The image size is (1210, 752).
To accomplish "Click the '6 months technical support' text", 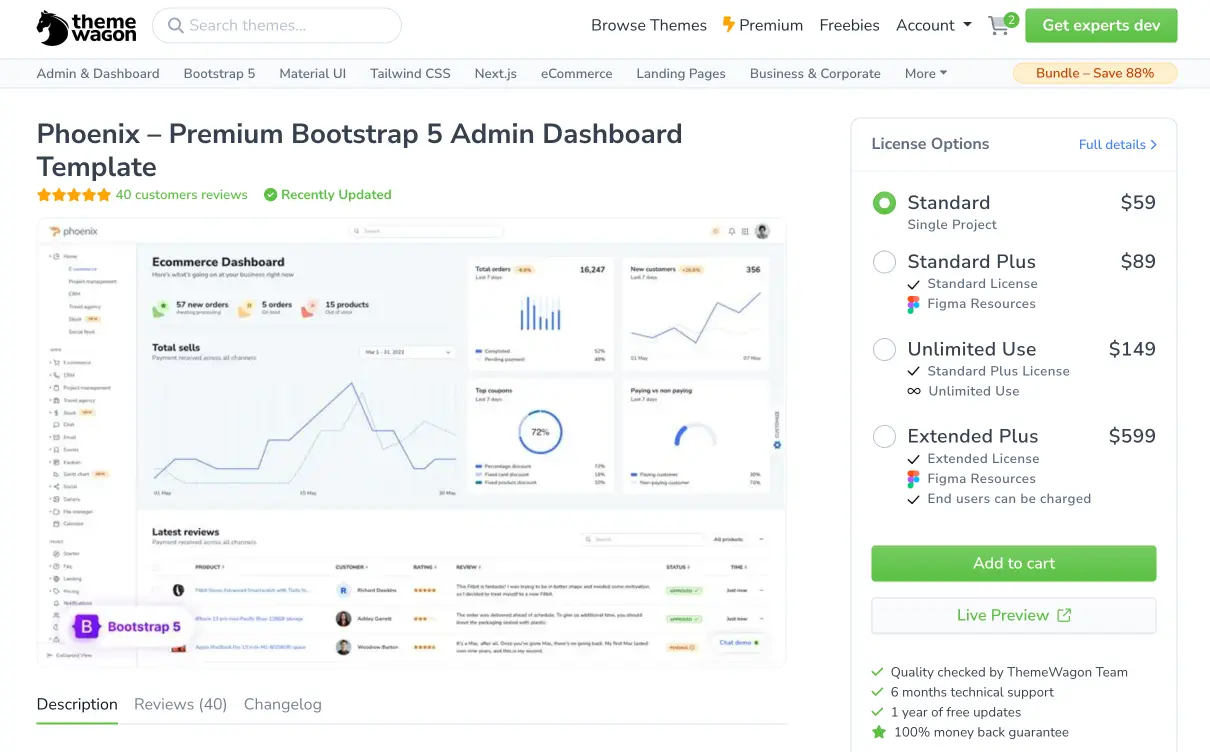I will click(972, 692).
